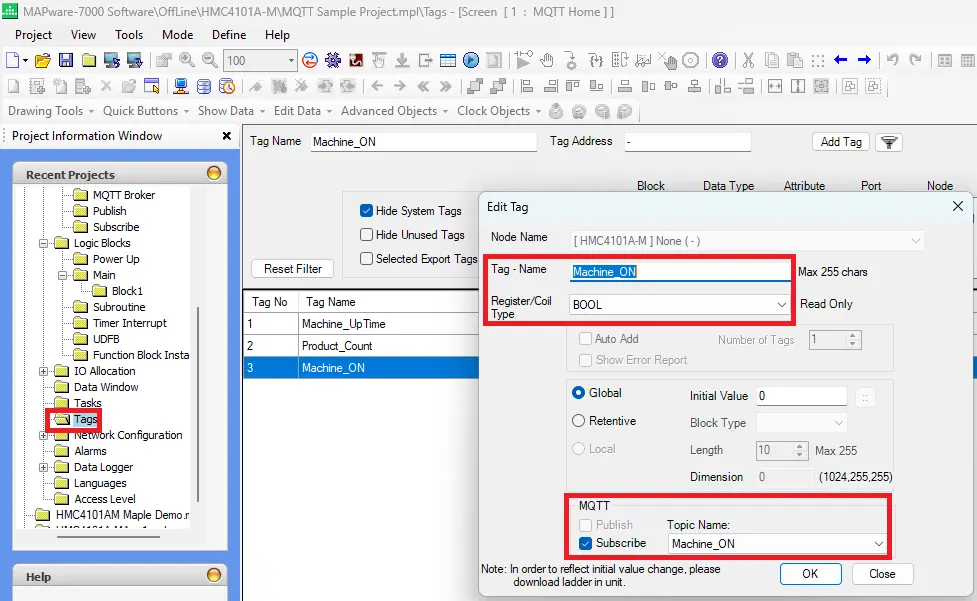The height and width of the screenshot is (601, 977).
Task: Expand the IO Allocation tree node
Action: [44, 371]
